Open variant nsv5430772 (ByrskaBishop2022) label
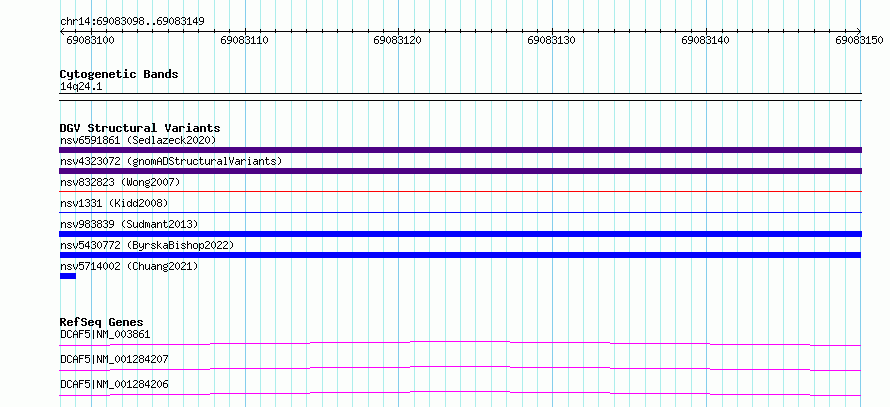 click(x=147, y=245)
